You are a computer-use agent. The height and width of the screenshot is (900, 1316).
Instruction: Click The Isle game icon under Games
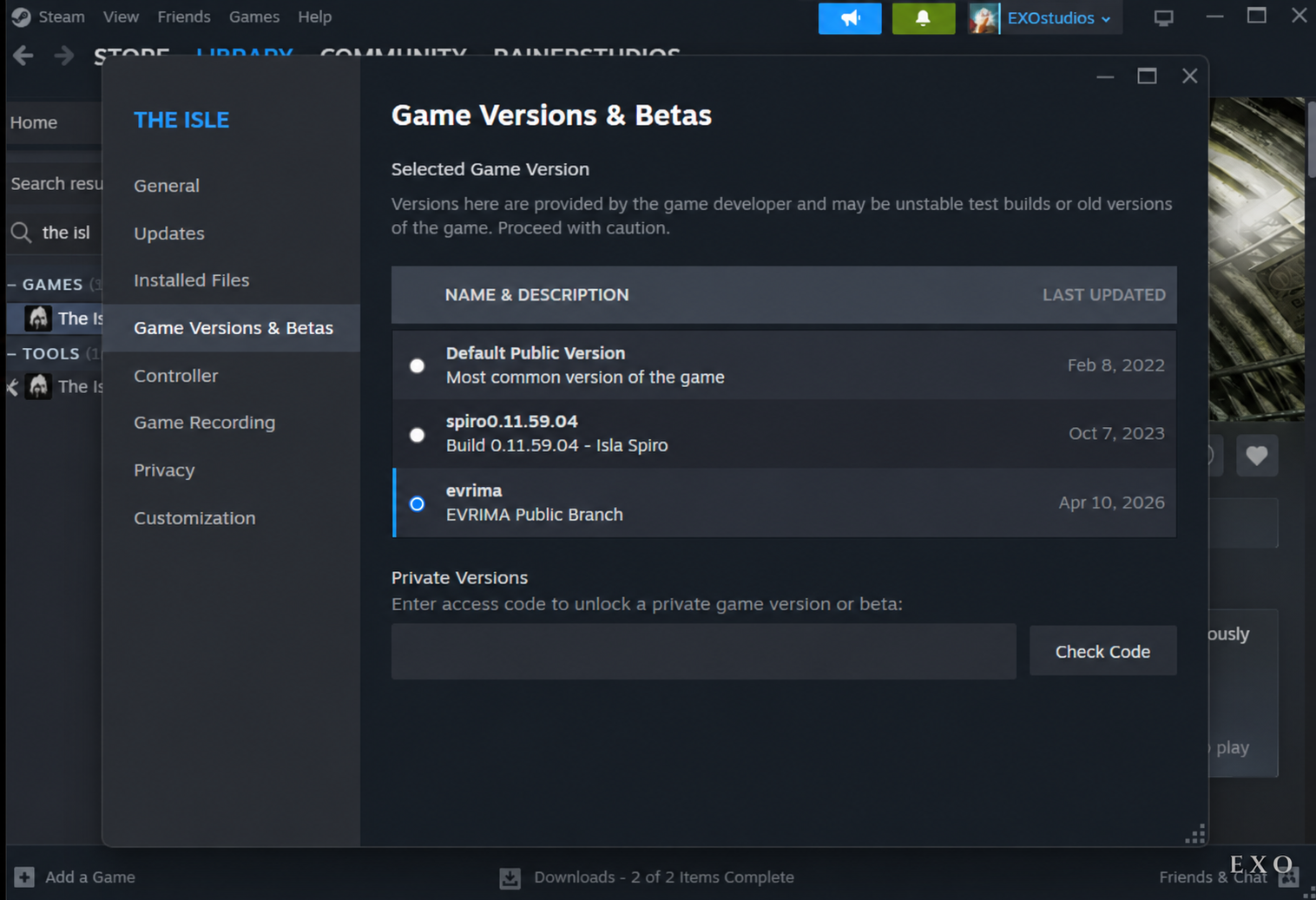[x=37, y=319]
